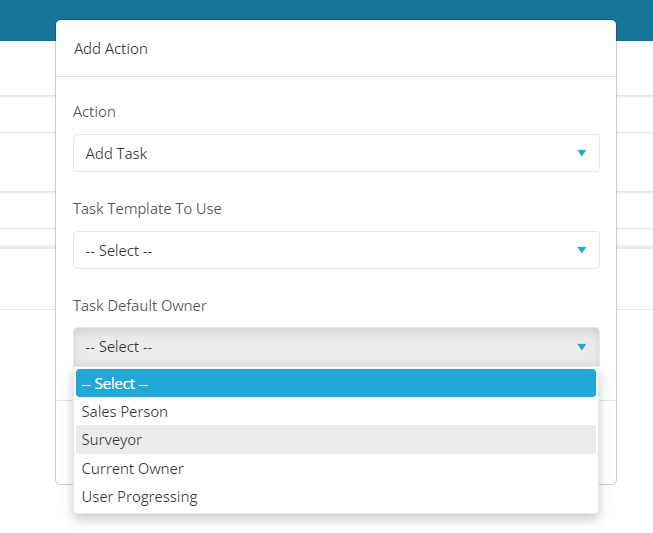The width and height of the screenshot is (653, 533).
Task: Click the Action field's dropdown arrow
Action: [582, 153]
